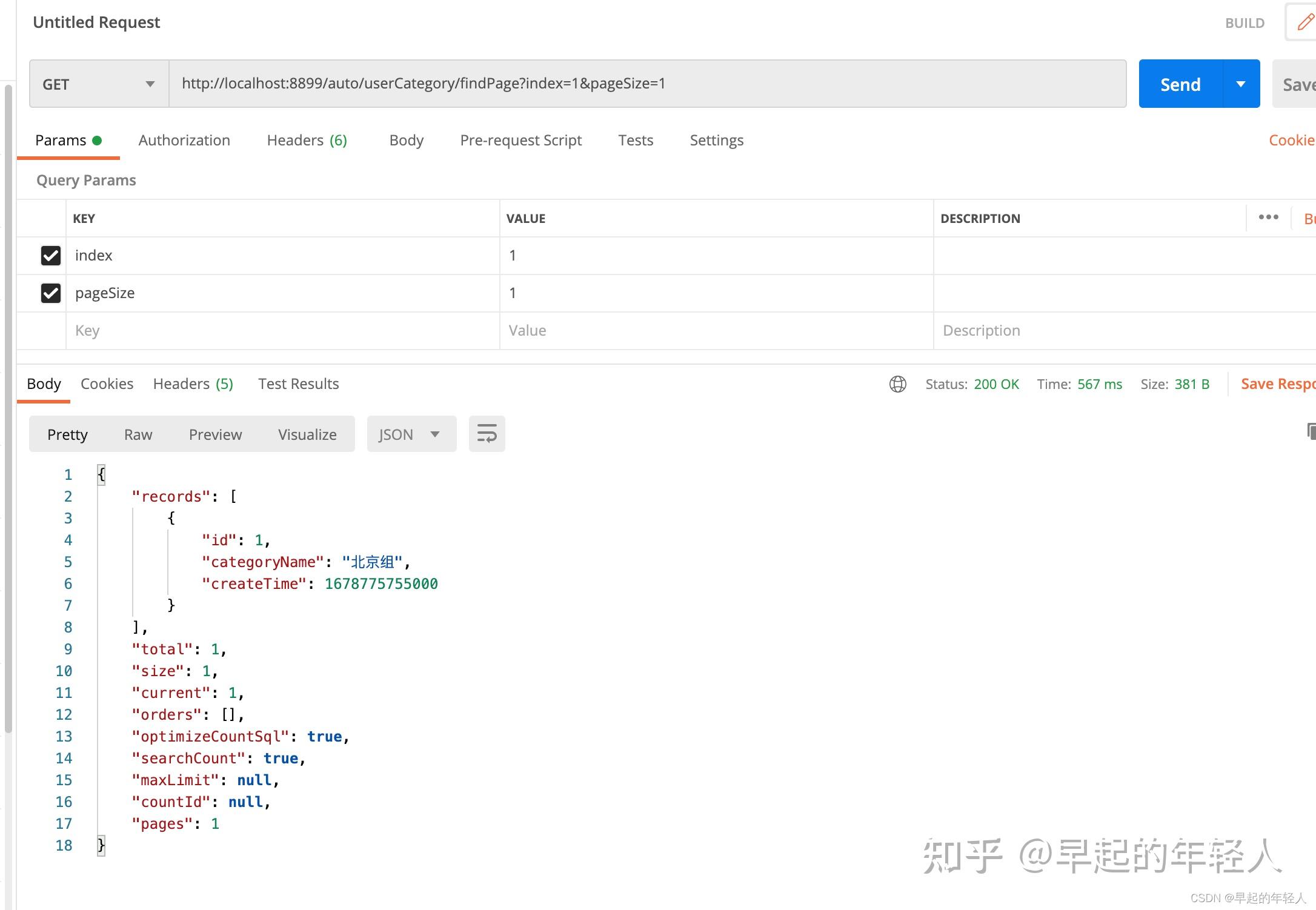Click the BUILD mode label
The image size is (1316, 910).
click(x=1245, y=23)
